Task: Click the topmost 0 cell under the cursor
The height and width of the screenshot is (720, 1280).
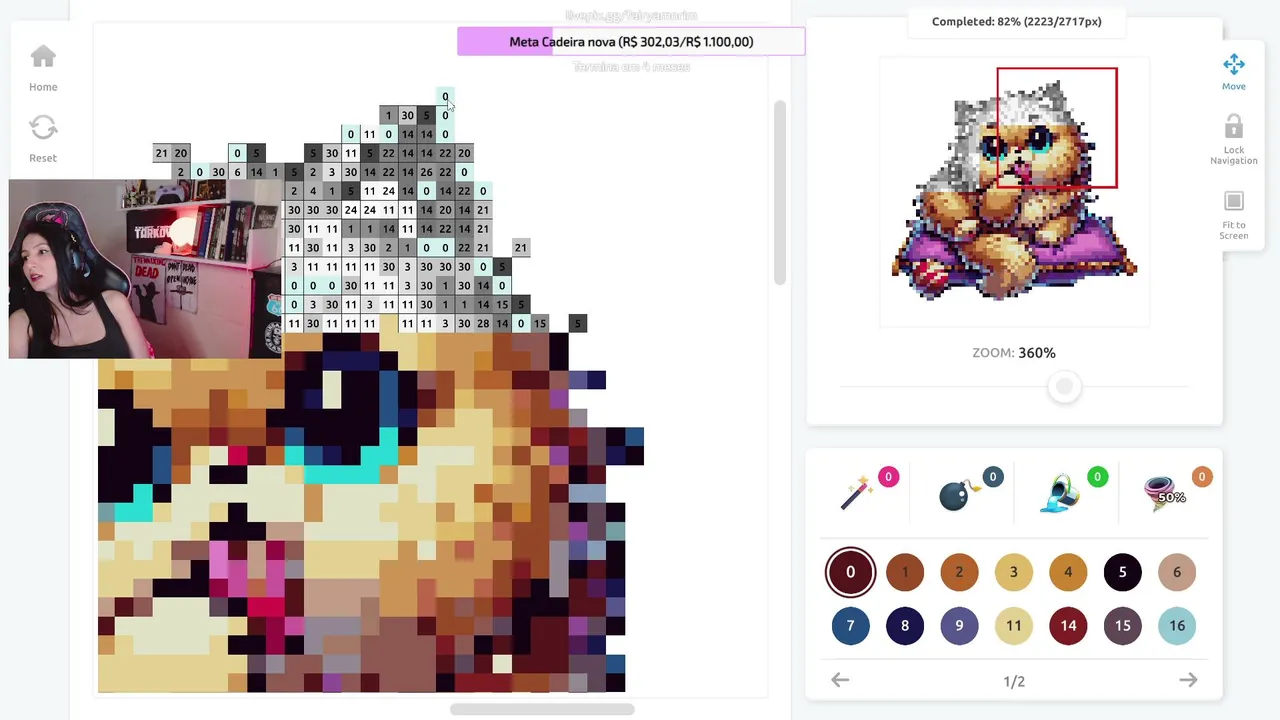Action: (x=445, y=97)
